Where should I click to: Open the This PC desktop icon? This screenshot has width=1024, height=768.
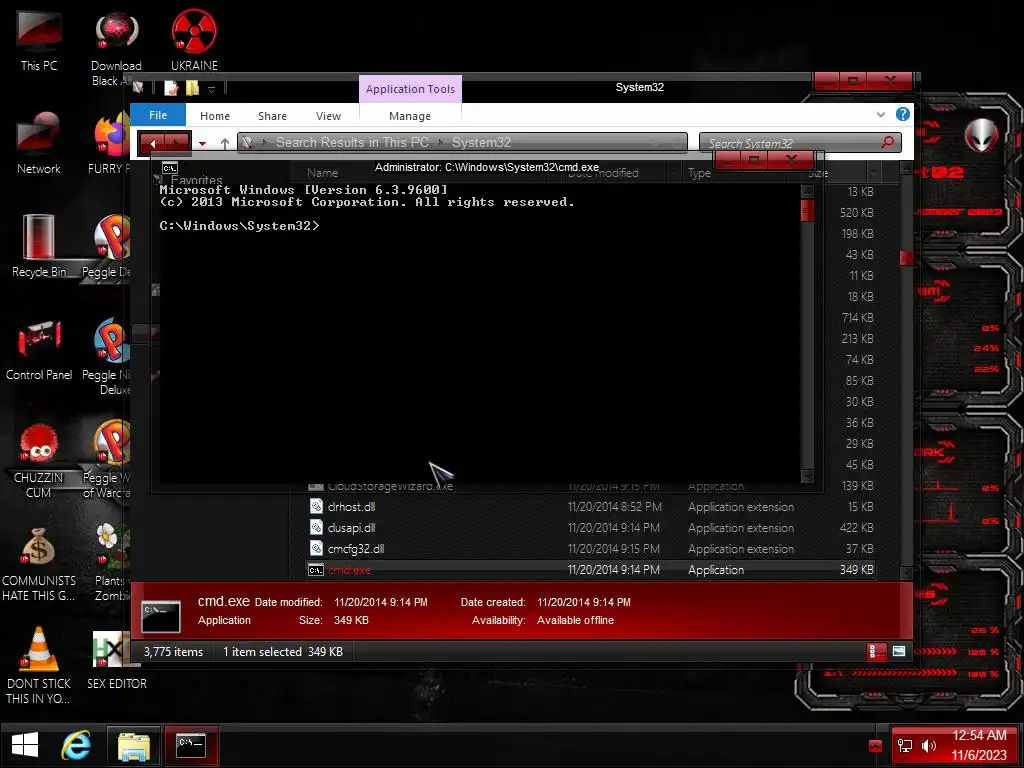[39, 40]
